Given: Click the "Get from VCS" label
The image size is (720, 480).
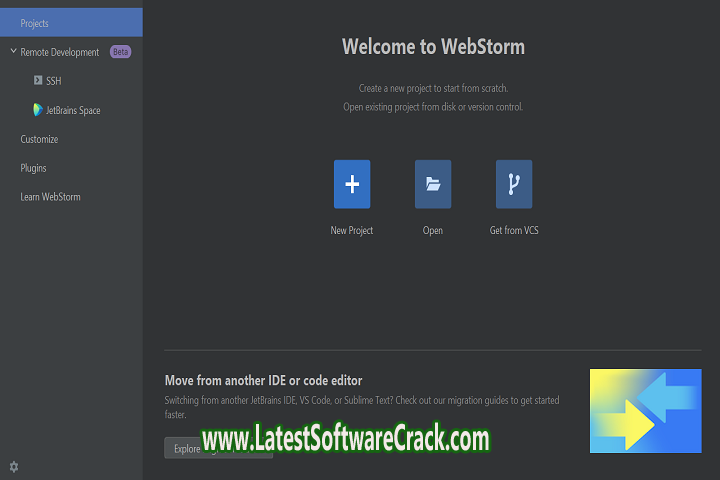Looking at the screenshot, I should tap(514, 230).
